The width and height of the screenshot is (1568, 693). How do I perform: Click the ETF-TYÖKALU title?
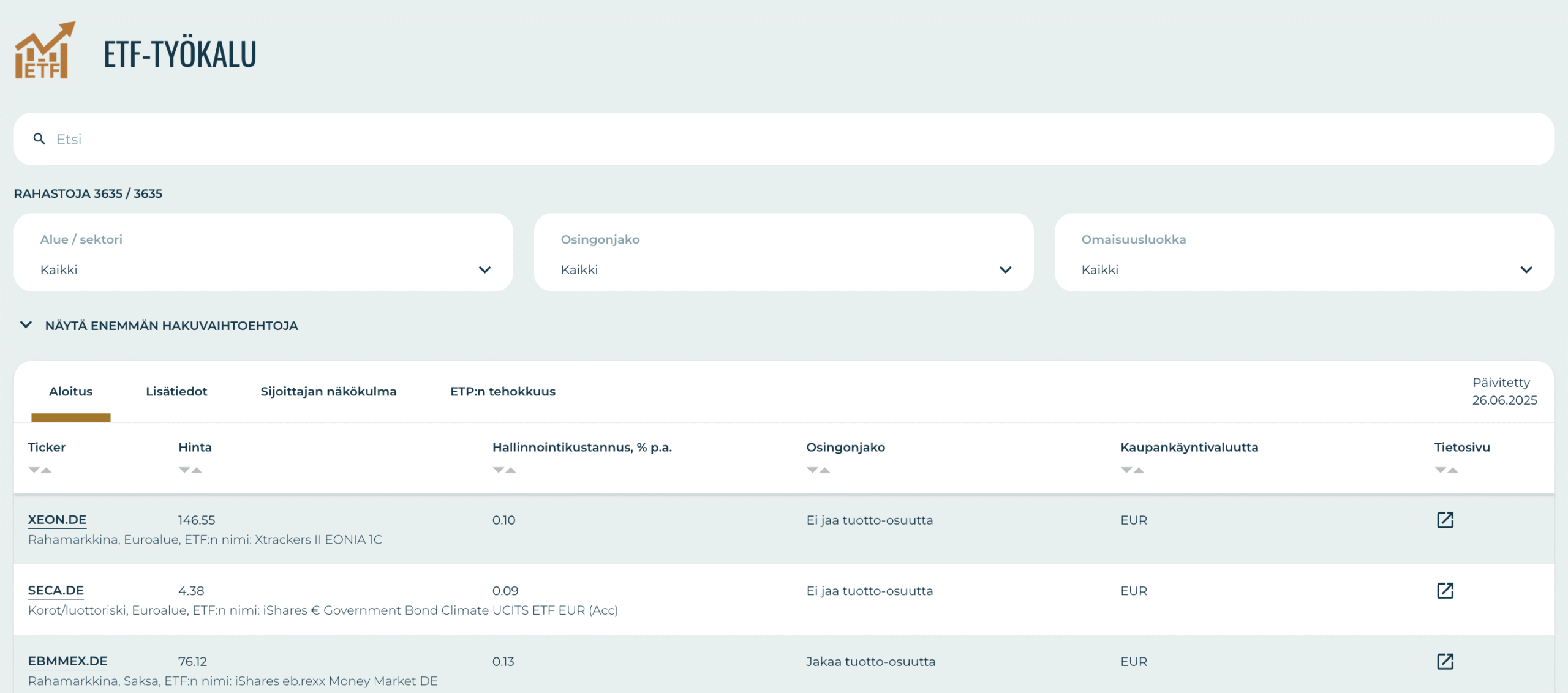tap(180, 54)
